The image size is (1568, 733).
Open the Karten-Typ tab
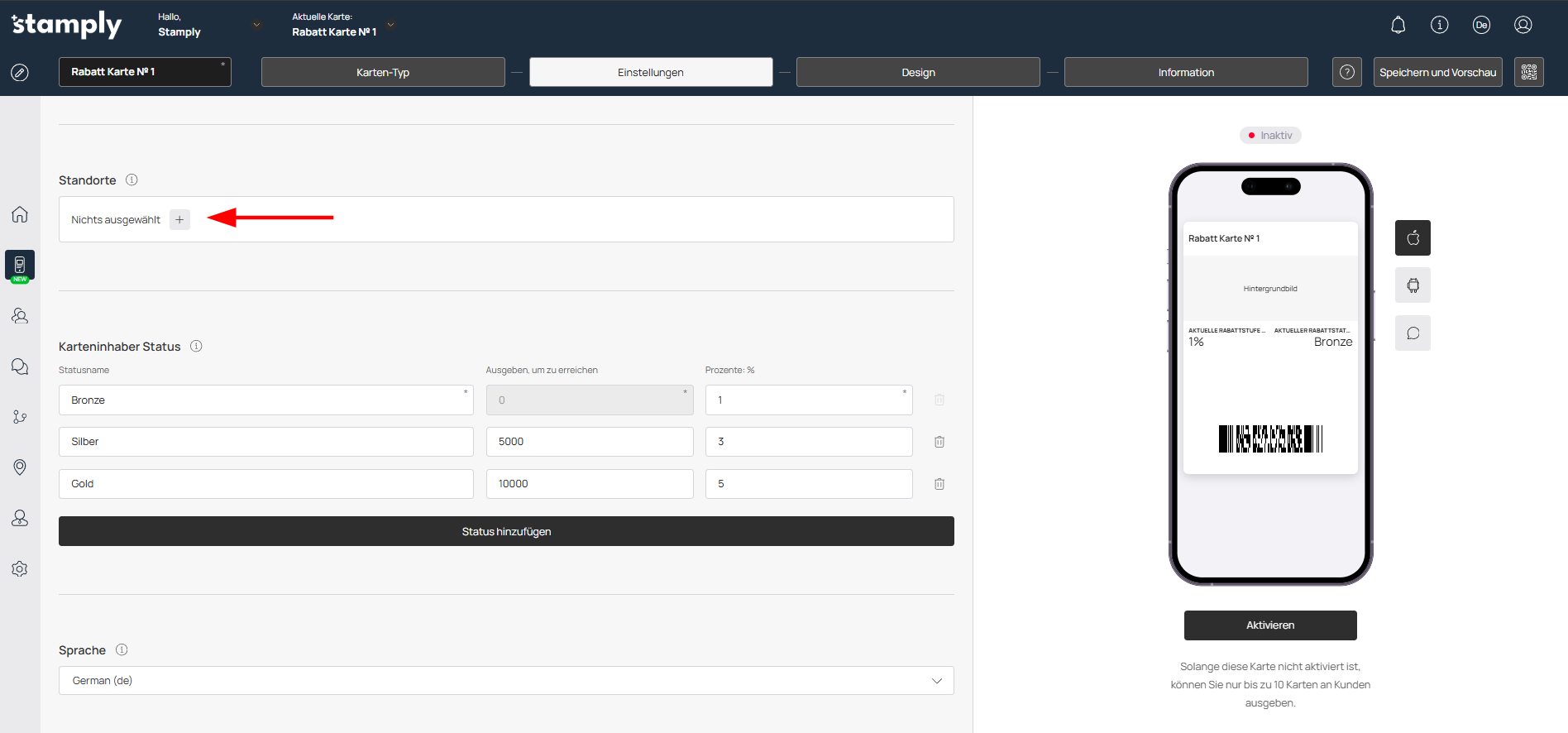[383, 72]
